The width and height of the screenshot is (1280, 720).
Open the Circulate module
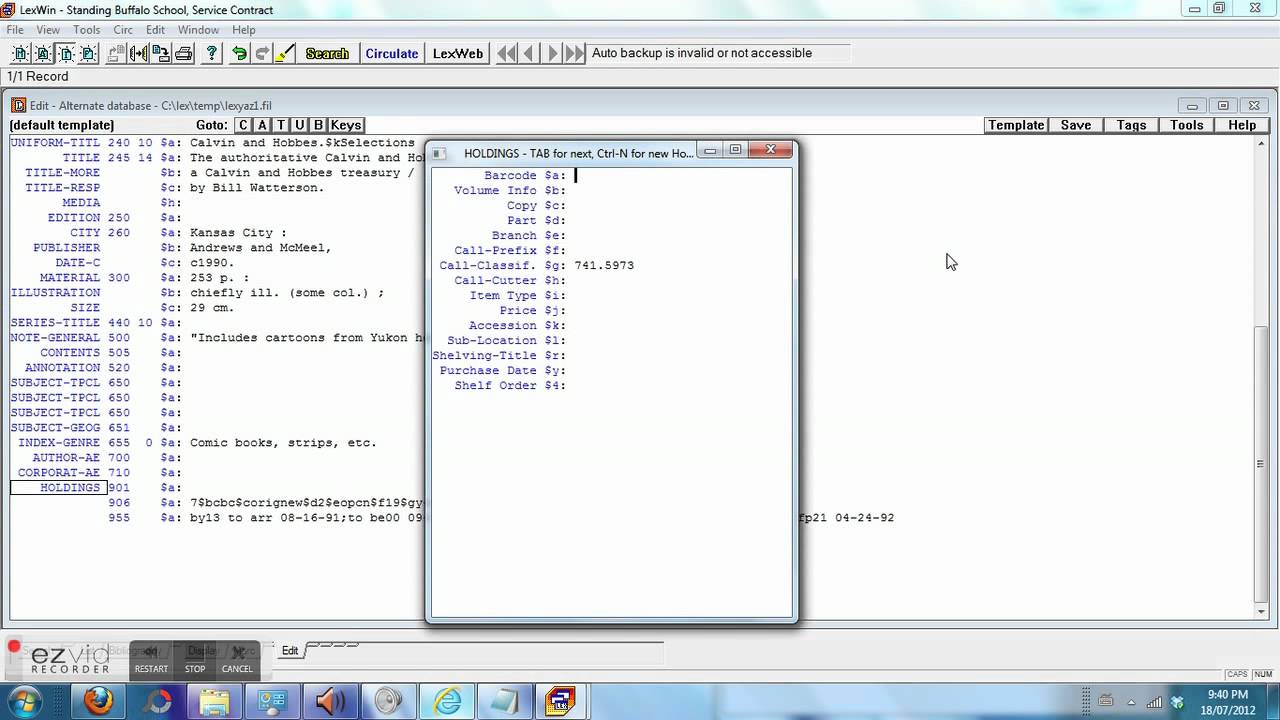pyautogui.click(x=392, y=54)
